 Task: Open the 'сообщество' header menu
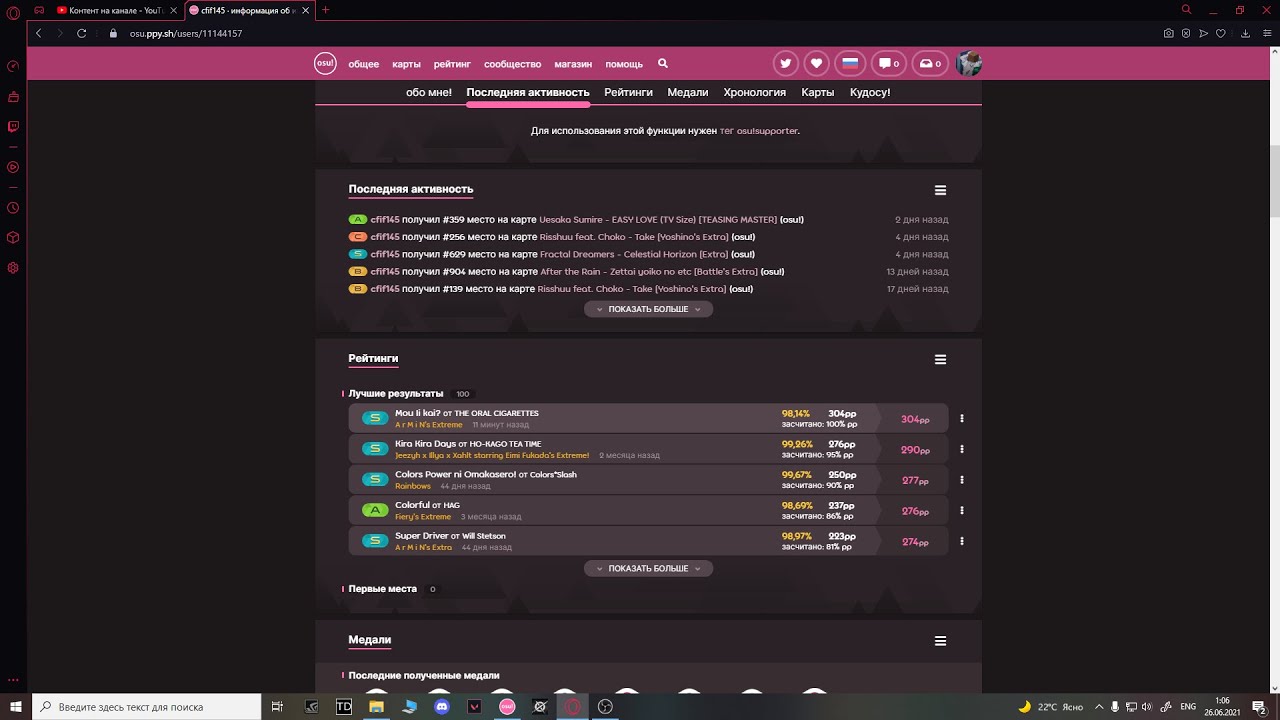tap(512, 64)
